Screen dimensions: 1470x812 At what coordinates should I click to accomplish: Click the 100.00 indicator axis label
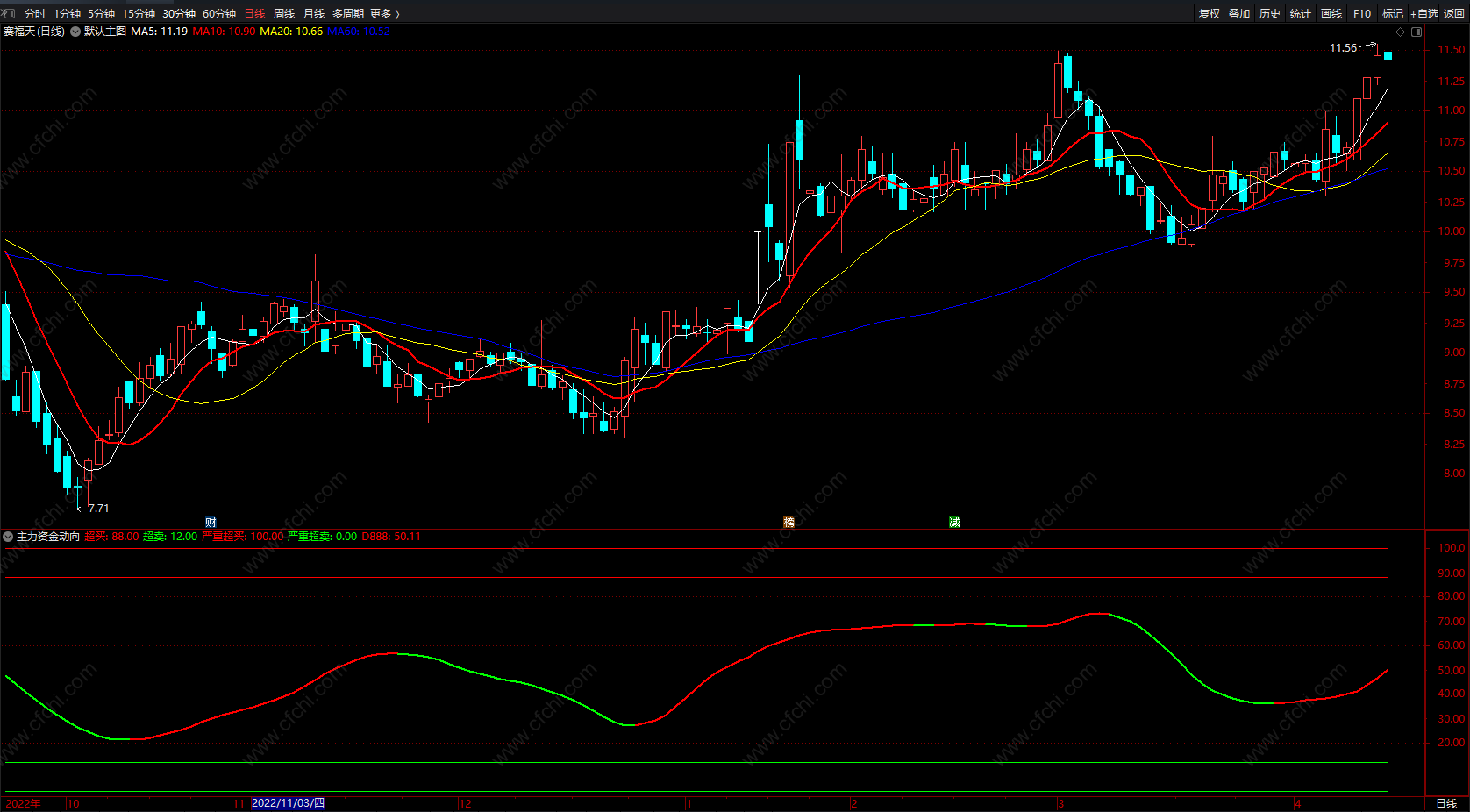pos(1451,548)
